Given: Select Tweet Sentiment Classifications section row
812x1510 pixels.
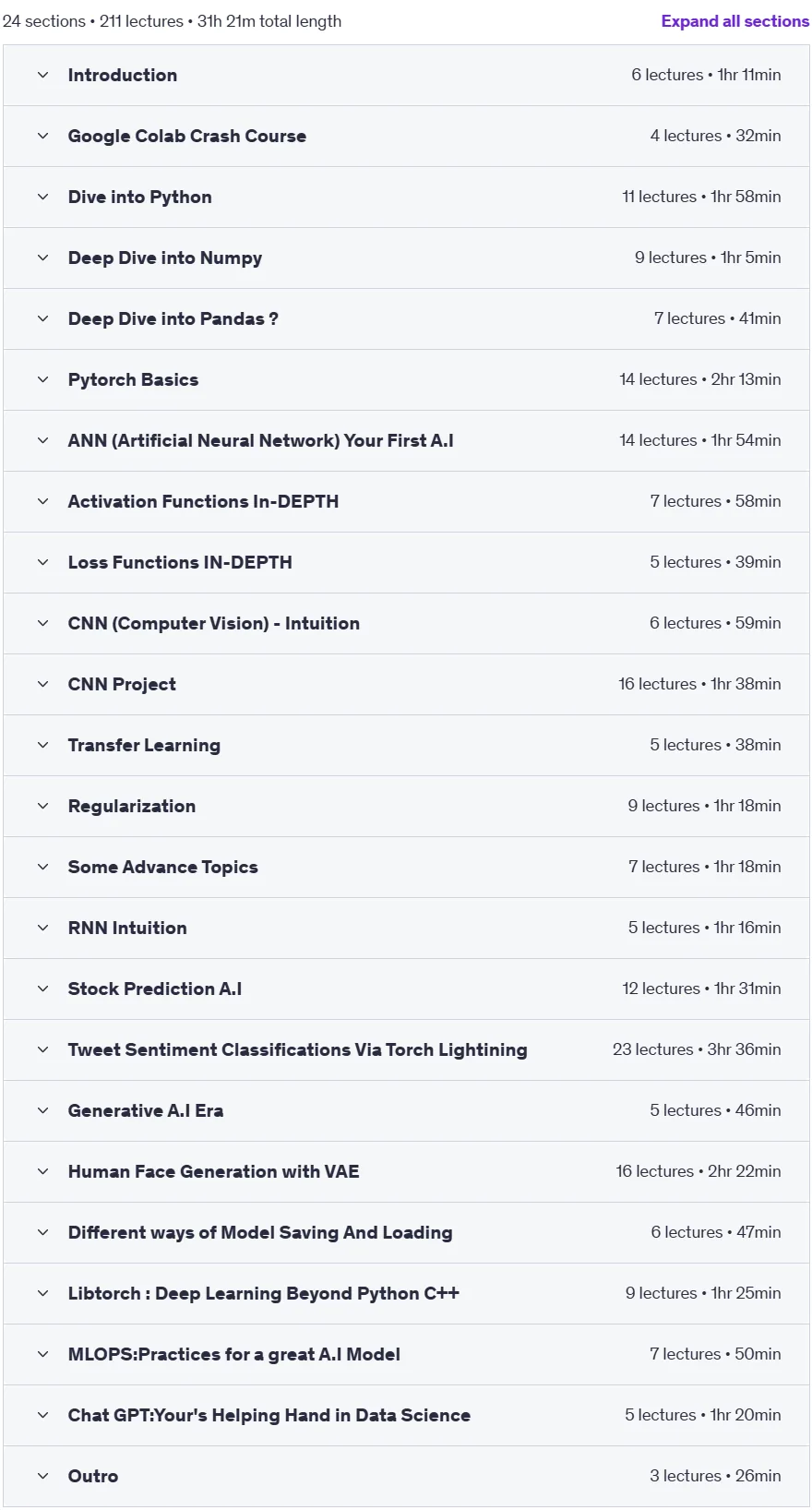Looking at the screenshot, I should pyautogui.click(x=406, y=1049).
